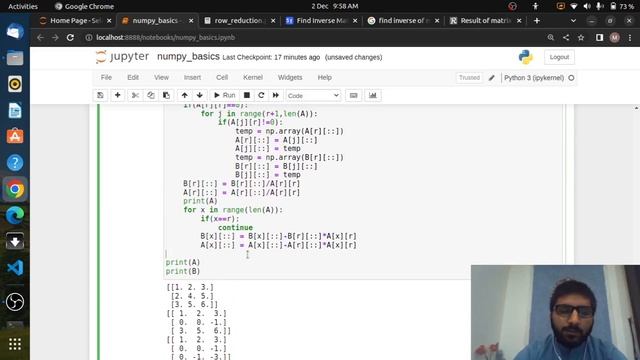The image size is (640, 360).
Task: Open the Edit menu
Action: coord(133,78)
